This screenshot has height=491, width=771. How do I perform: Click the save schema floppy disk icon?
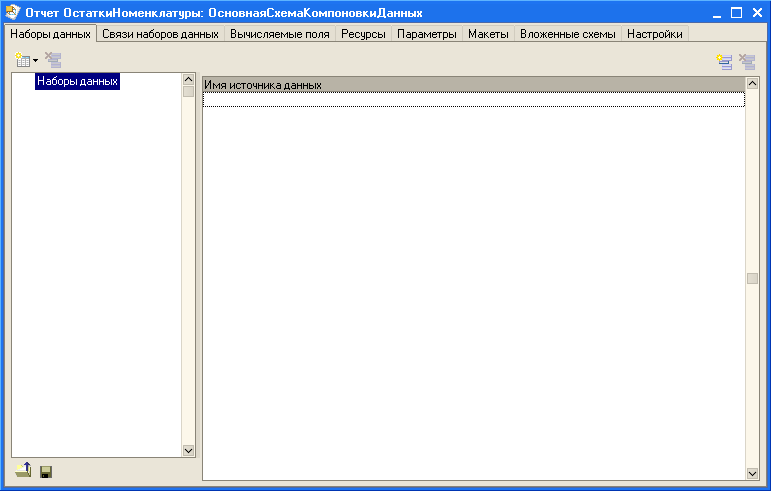tap(45, 471)
